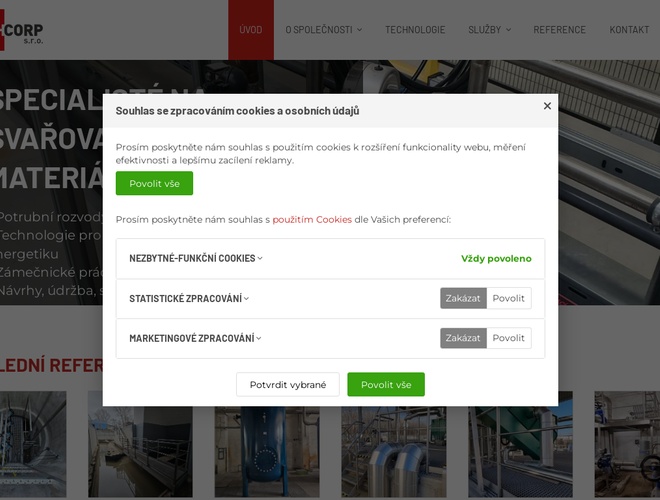Open the Služby dropdown menu
This screenshot has width=660, height=500.
(489, 30)
